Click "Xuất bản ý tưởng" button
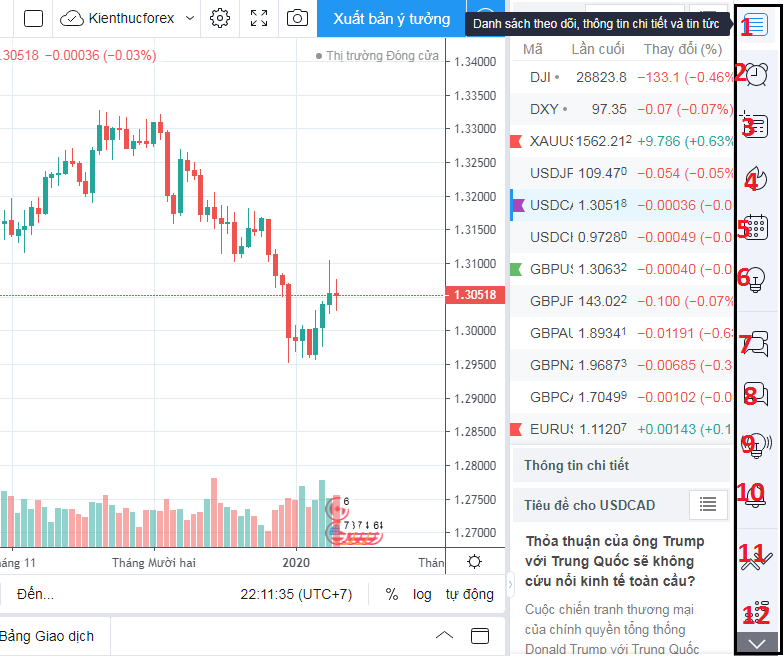Viewport: 784px width, 658px height. coord(391,18)
